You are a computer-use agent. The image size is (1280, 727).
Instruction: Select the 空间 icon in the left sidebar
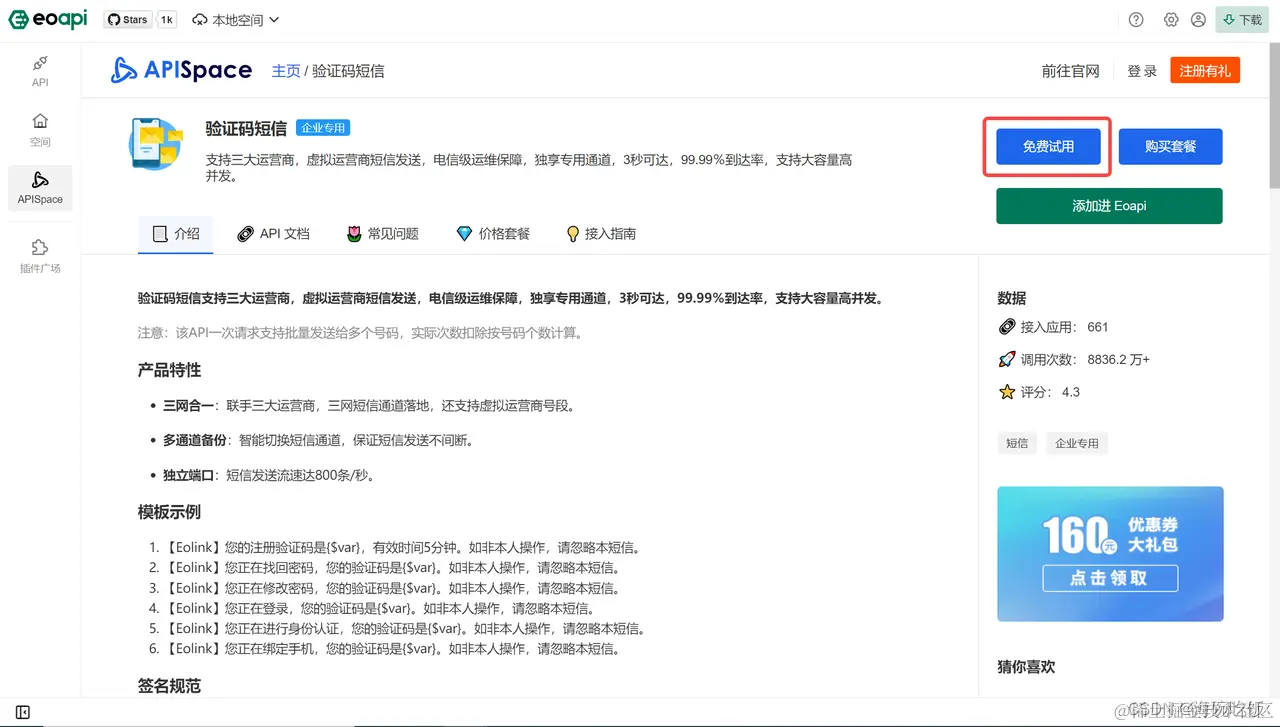click(x=40, y=130)
